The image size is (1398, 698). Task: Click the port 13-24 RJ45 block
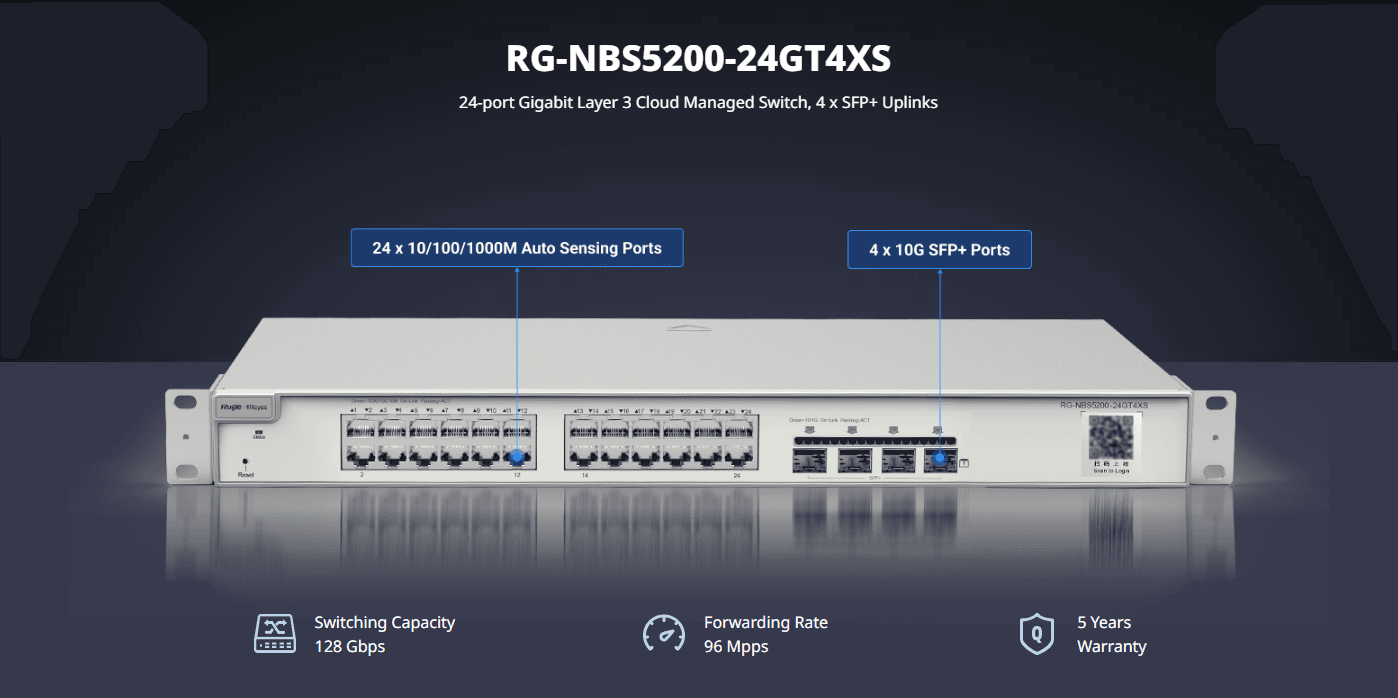coord(661,443)
